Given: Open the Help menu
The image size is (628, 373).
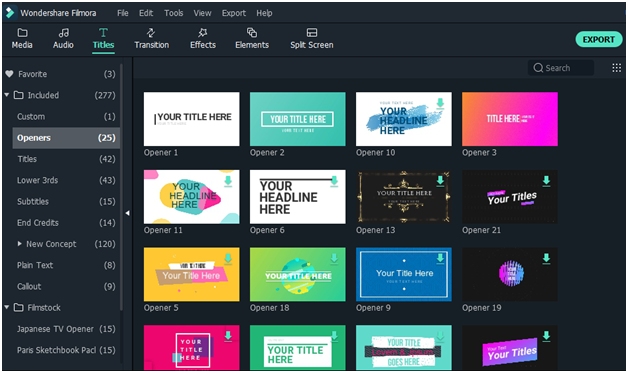Looking at the screenshot, I should pos(264,13).
